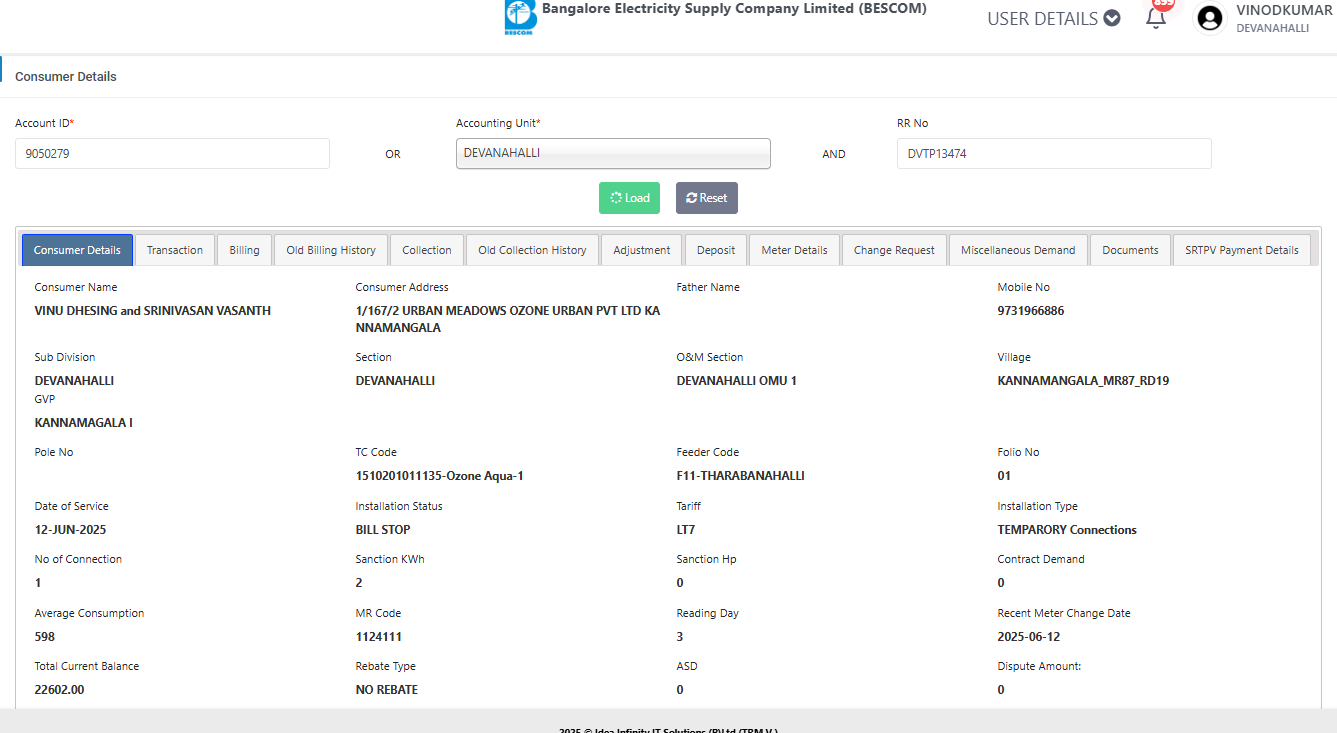Viewport: 1337px width, 733px height.
Task: Open the Adjustment tab
Action: point(642,250)
